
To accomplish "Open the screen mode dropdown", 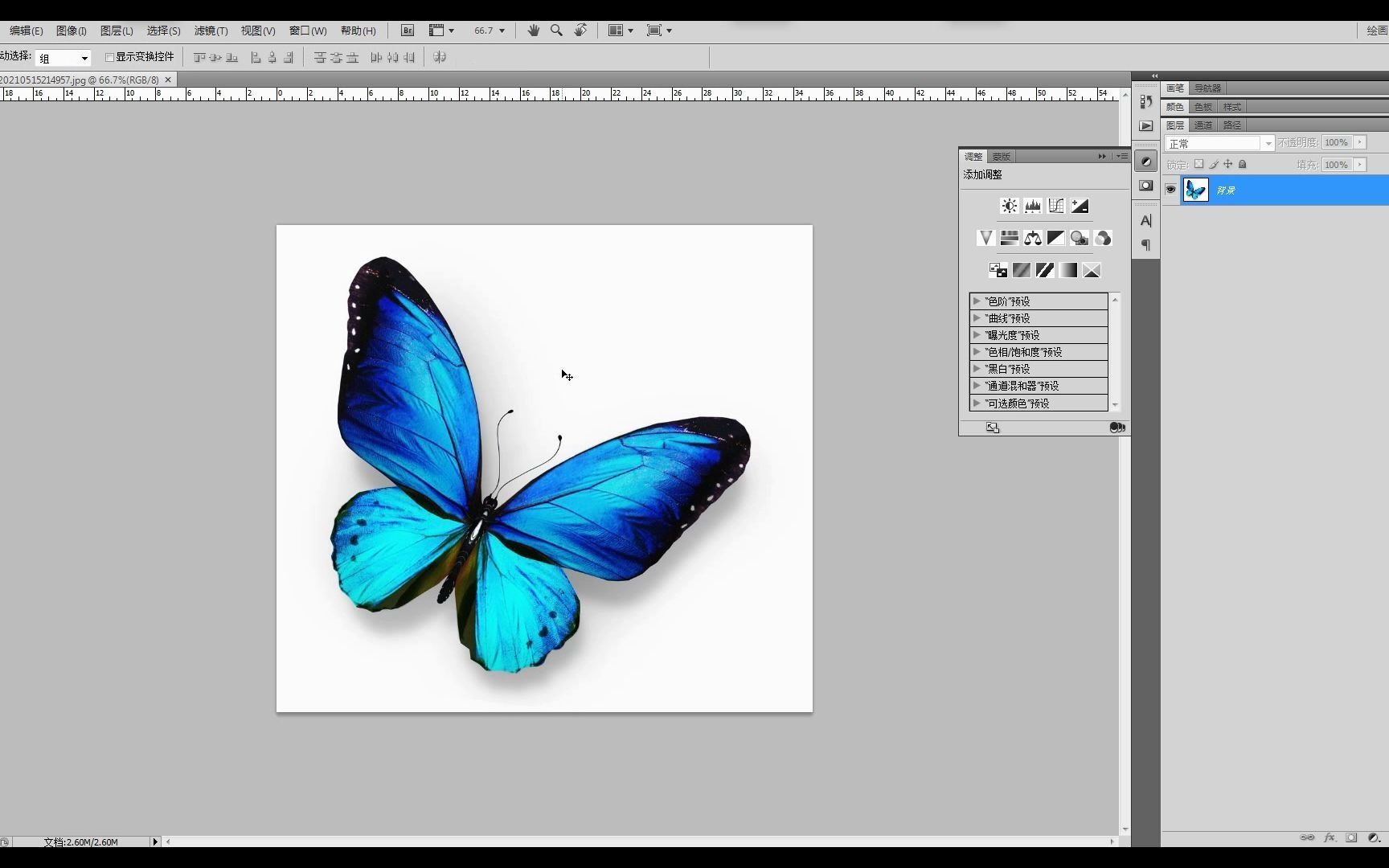I will coord(660,31).
